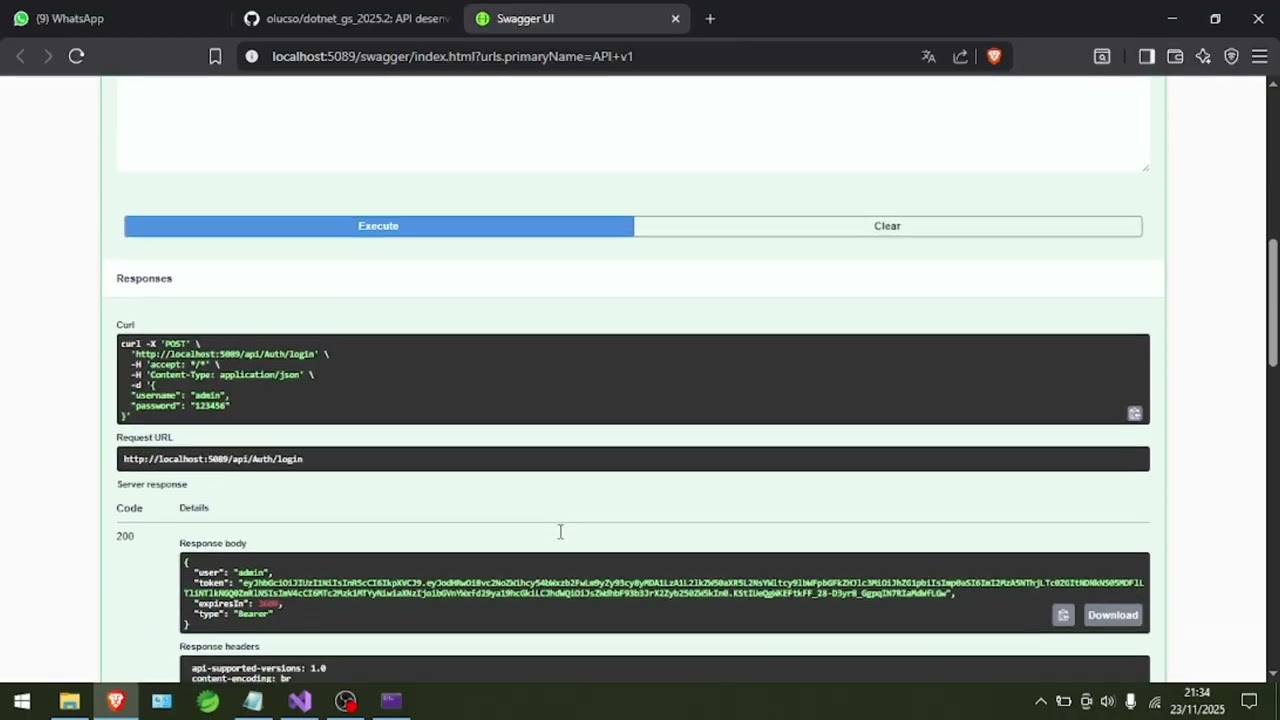Screen dimensions: 1280x720
Task: Click inside the request body text area
Action: (633, 125)
